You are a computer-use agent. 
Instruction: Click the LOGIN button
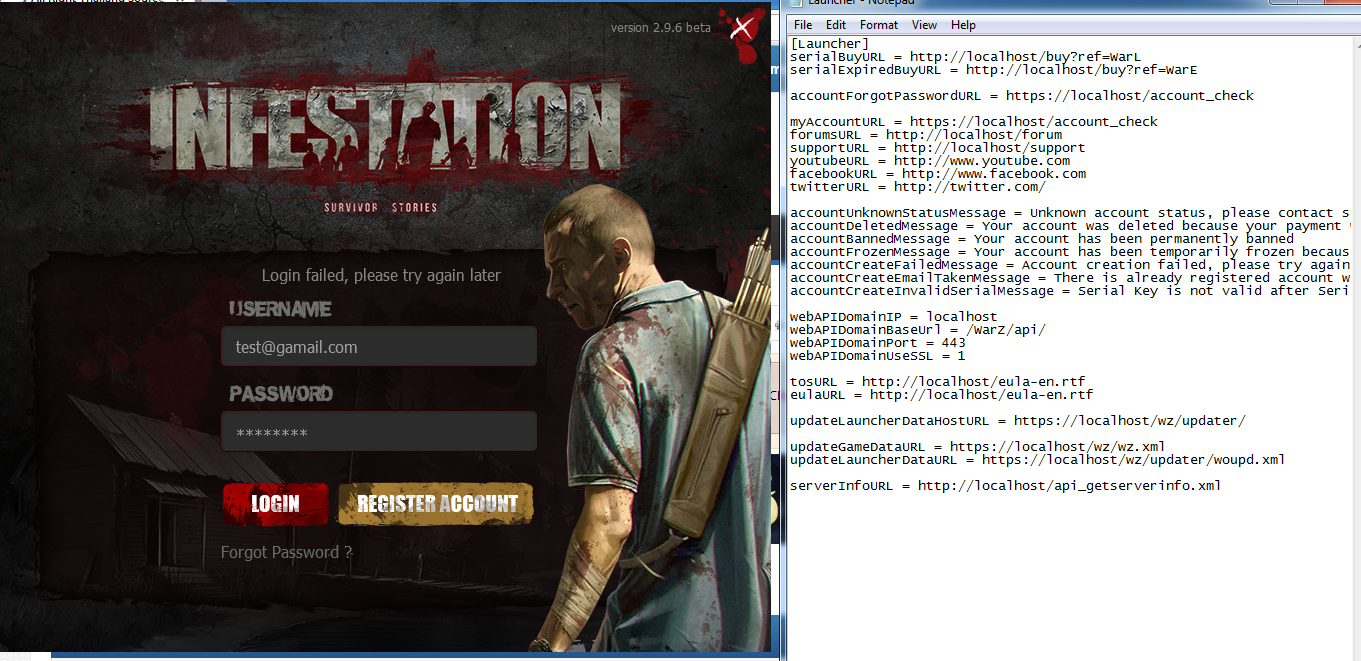click(275, 504)
